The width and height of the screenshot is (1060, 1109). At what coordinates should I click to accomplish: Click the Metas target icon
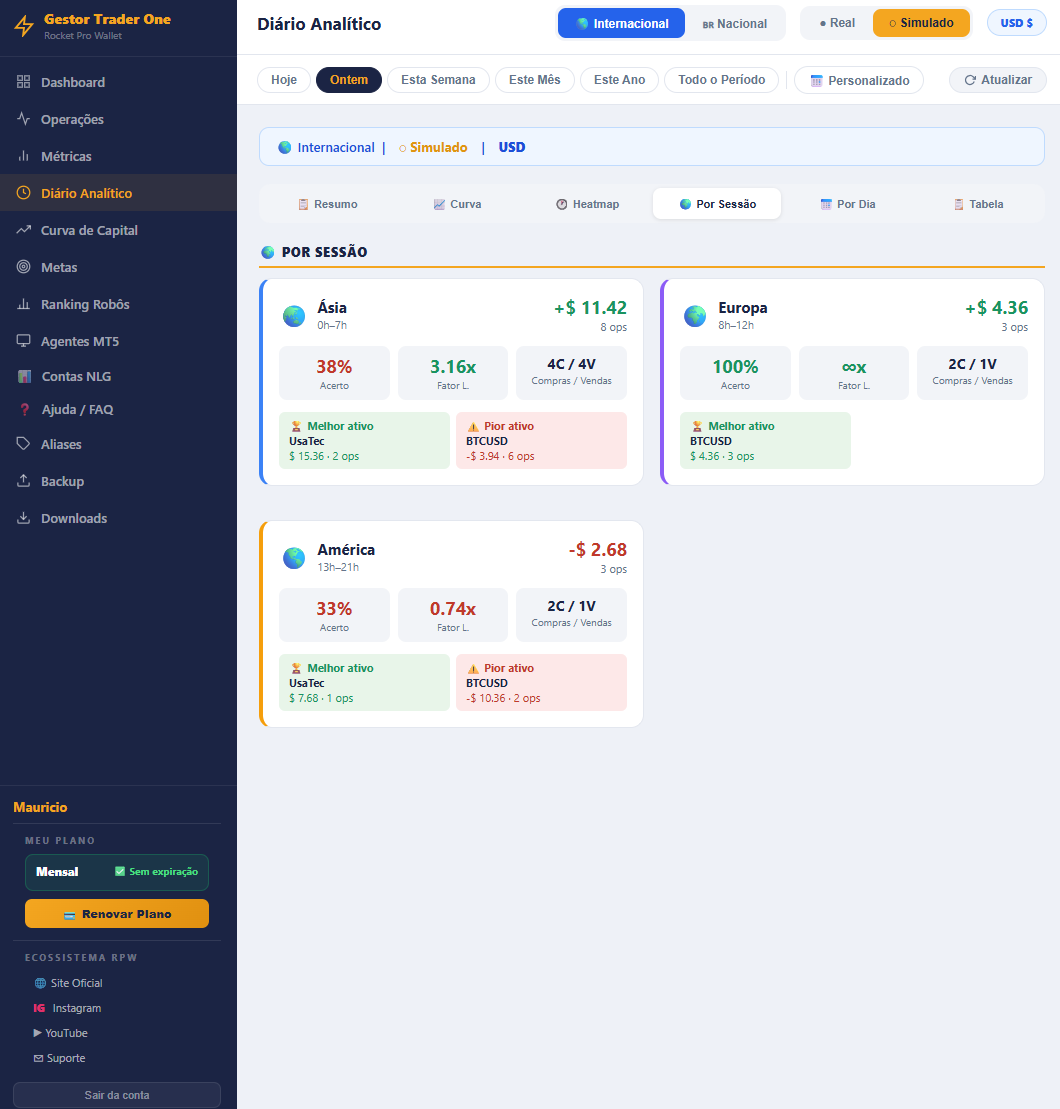tap(23, 267)
